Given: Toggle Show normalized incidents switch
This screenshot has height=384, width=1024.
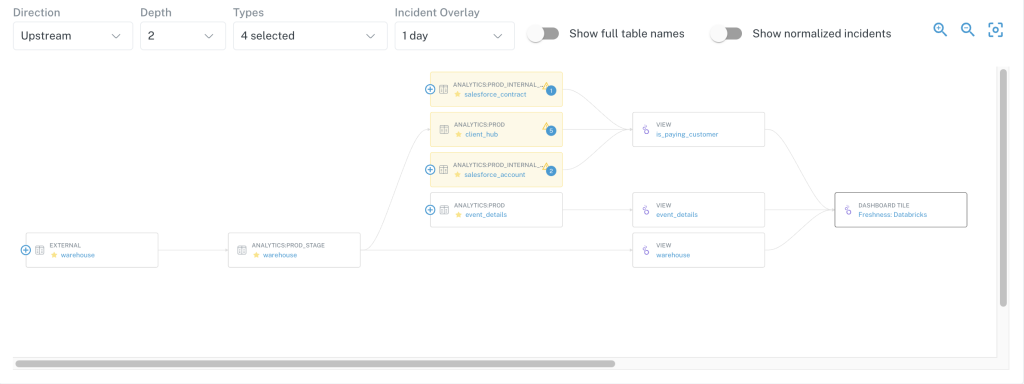Looking at the screenshot, I should point(726,33).
